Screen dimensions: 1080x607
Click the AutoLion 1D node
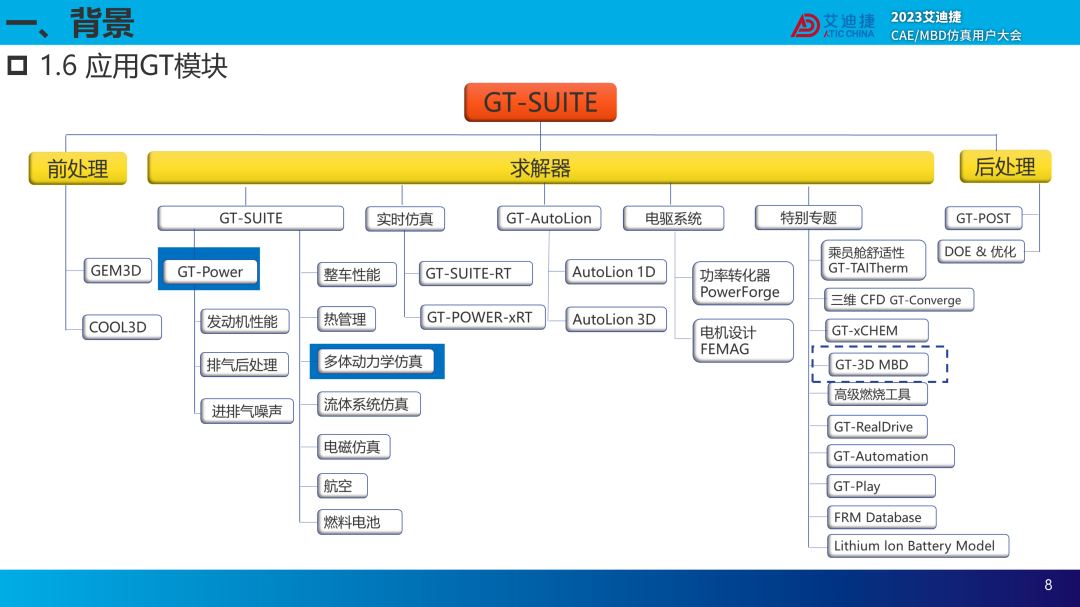point(616,271)
